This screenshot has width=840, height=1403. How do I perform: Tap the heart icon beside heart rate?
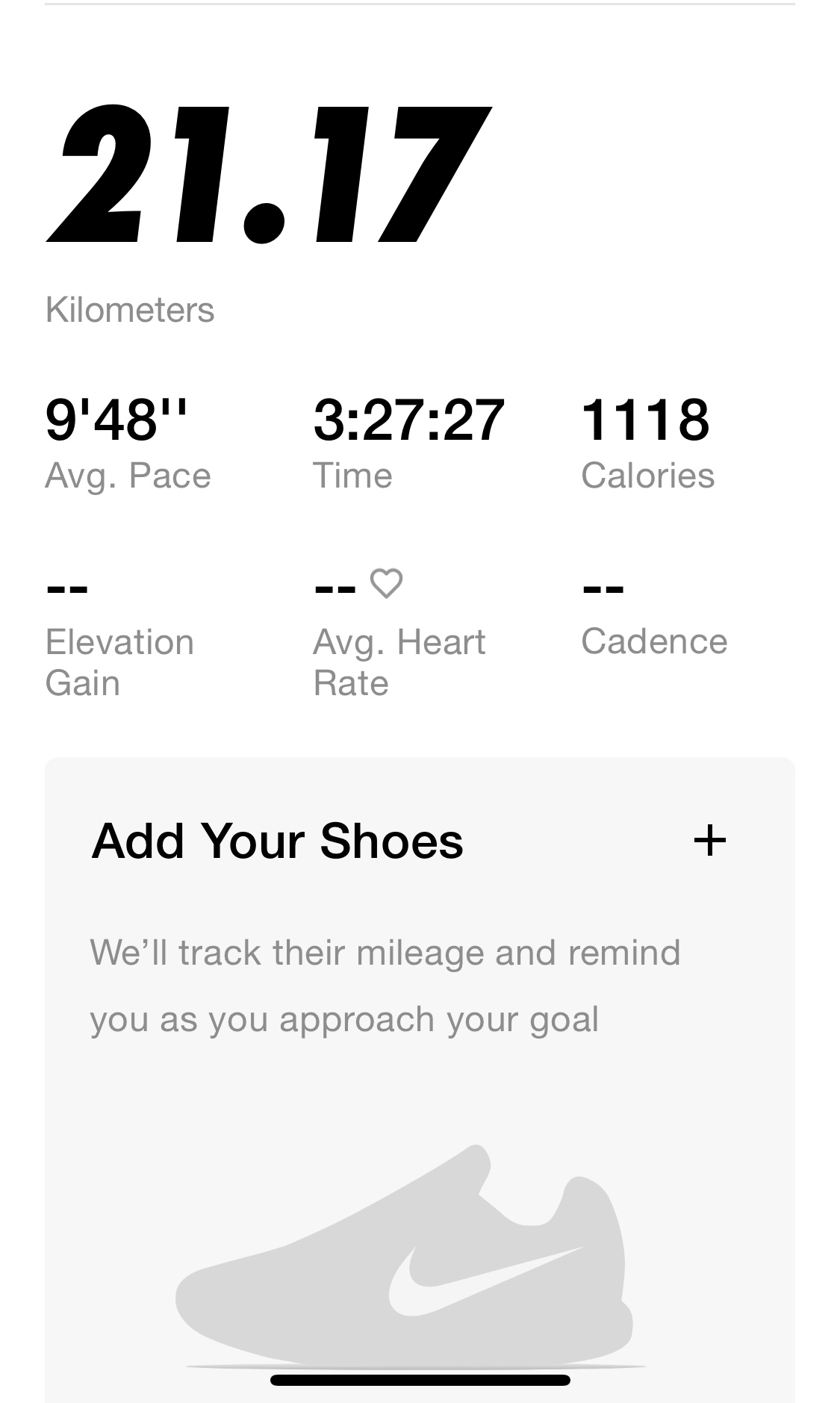(x=386, y=583)
